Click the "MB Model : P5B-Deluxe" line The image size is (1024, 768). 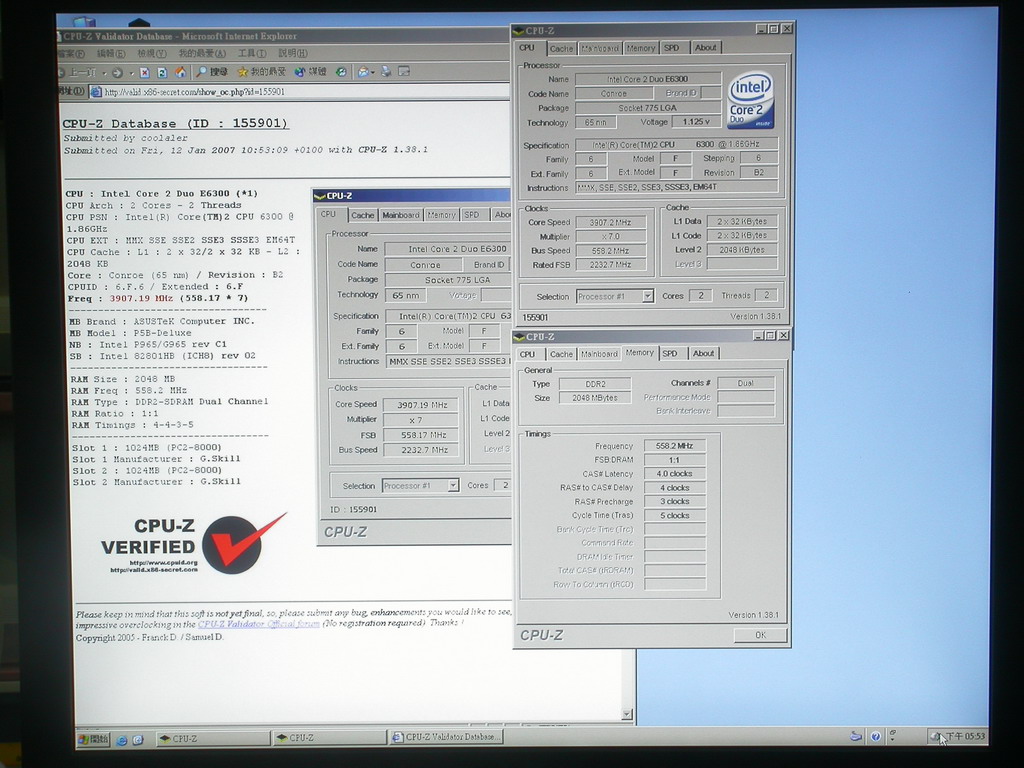pyautogui.click(x=131, y=333)
